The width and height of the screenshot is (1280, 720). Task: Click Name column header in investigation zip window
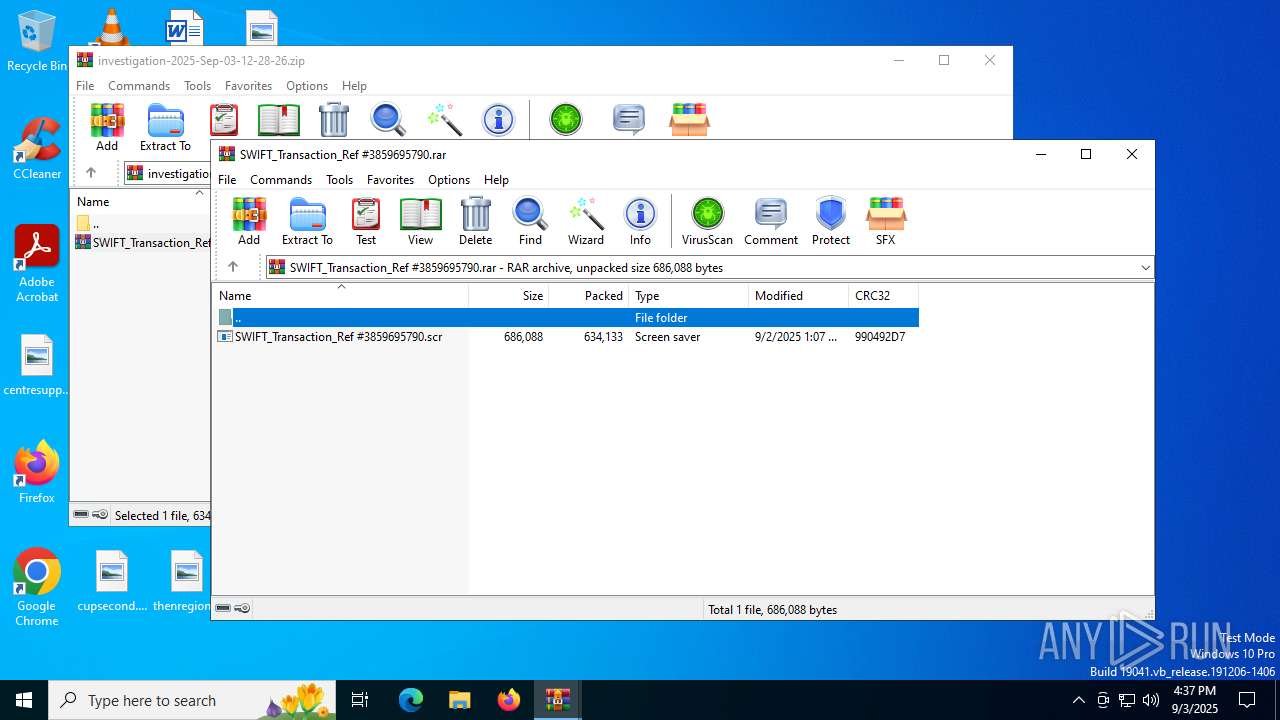(140, 201)
